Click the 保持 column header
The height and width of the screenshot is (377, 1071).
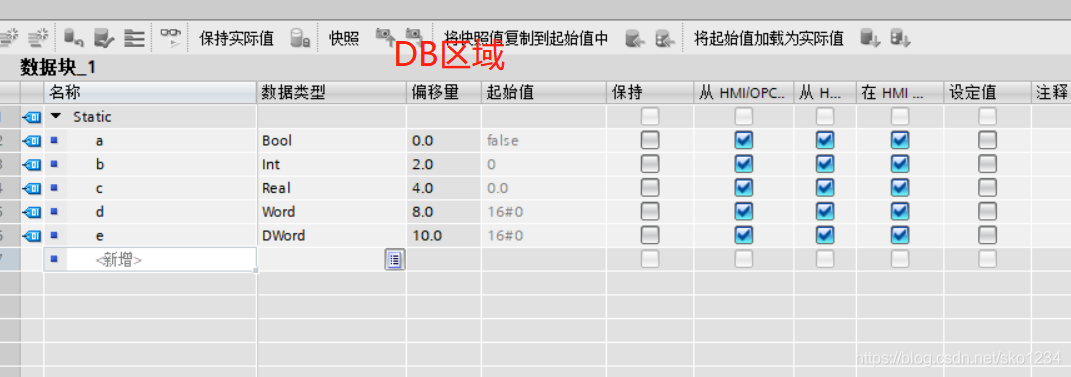[650, 93]
